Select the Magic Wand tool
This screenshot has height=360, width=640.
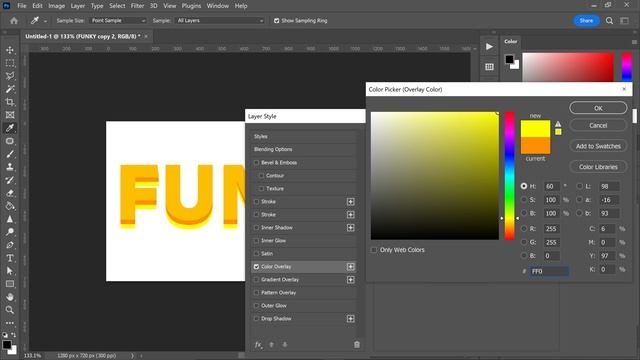[10, 89]
